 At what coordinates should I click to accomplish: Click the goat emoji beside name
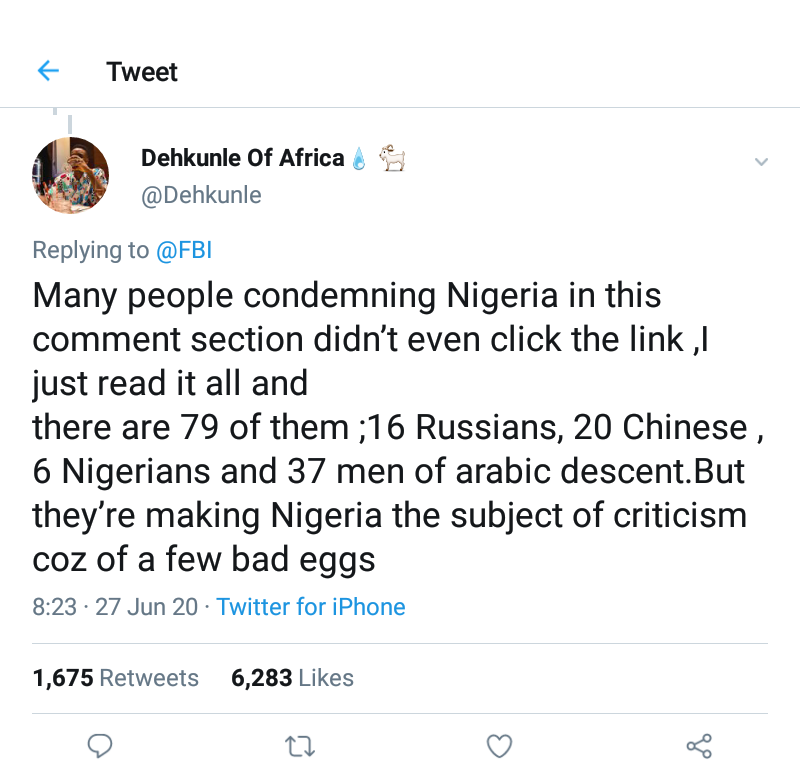391,158
